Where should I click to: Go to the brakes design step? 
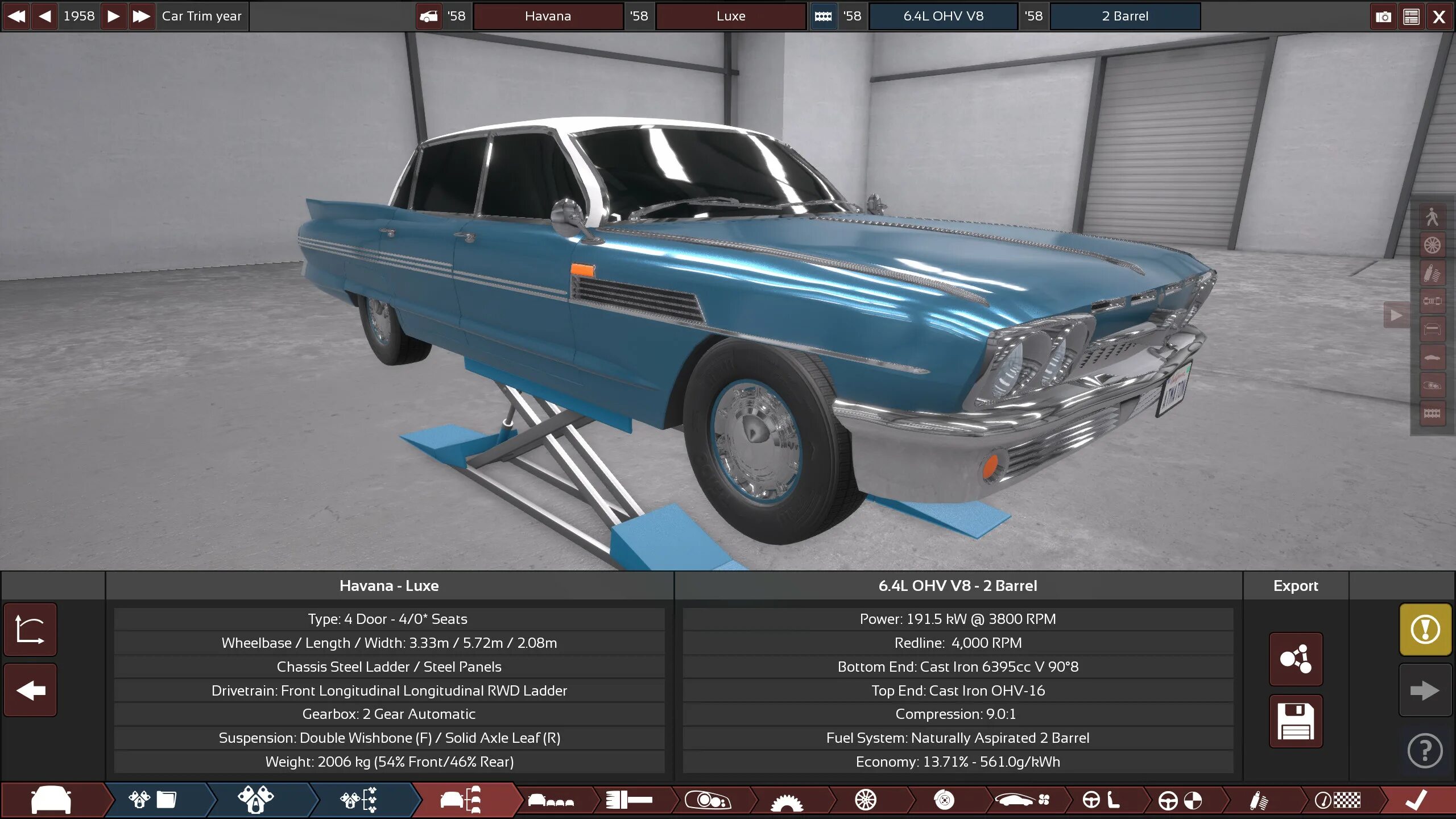944,800
